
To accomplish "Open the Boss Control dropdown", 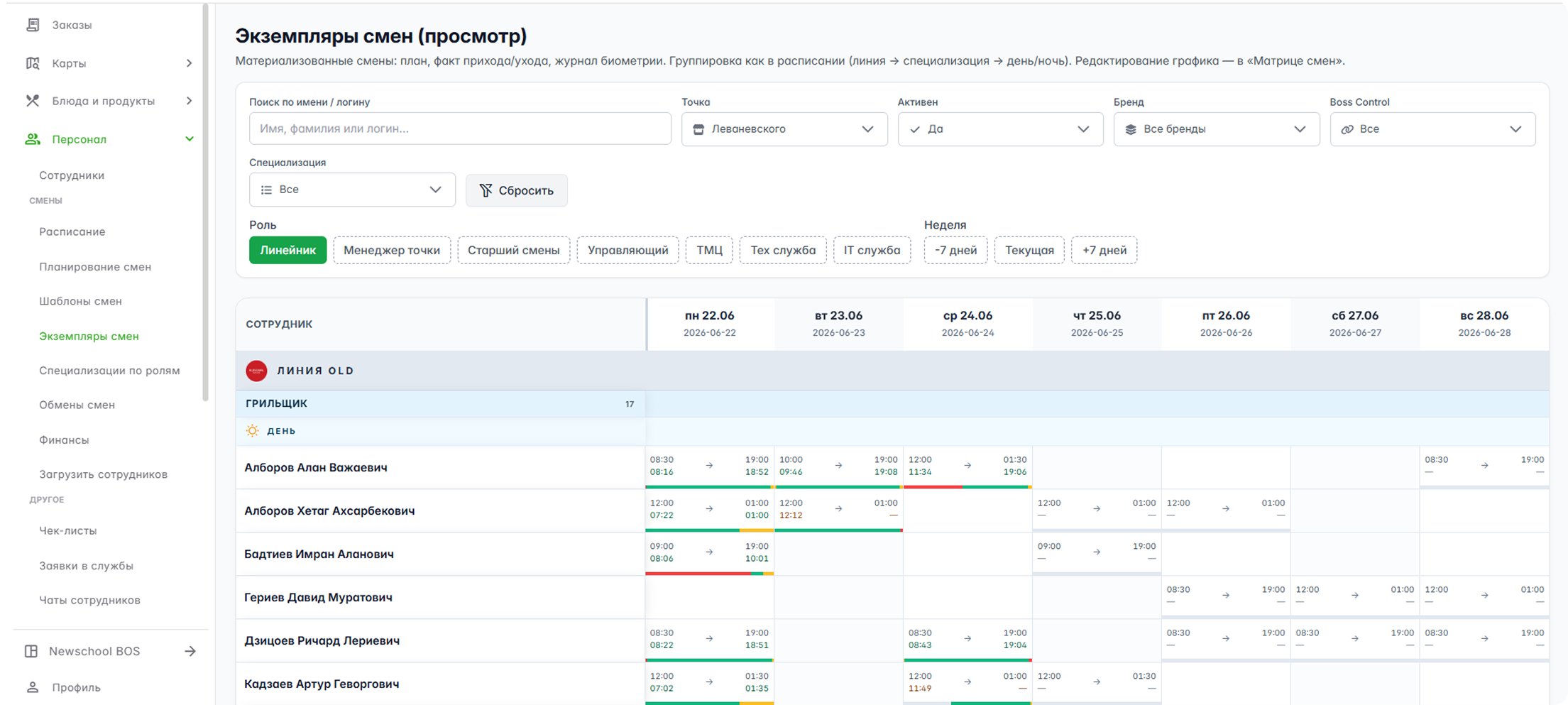I will coord(1432,129).
